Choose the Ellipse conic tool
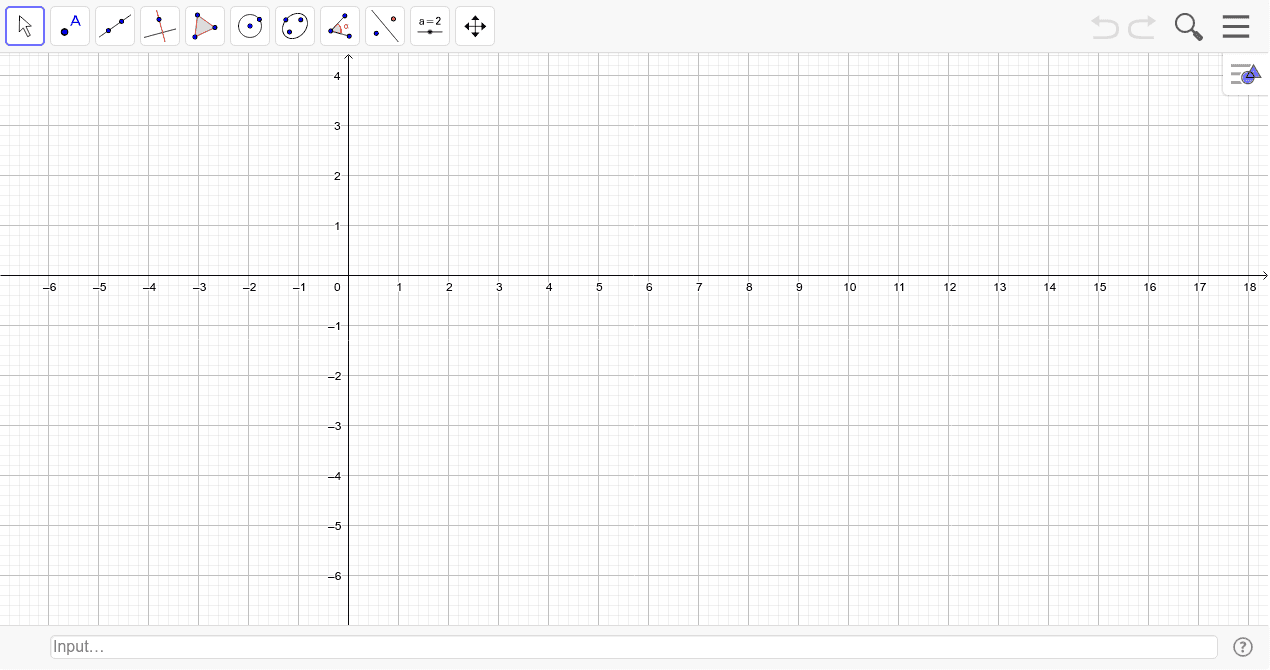This screenshot has height=670, width=1270. 295,26
